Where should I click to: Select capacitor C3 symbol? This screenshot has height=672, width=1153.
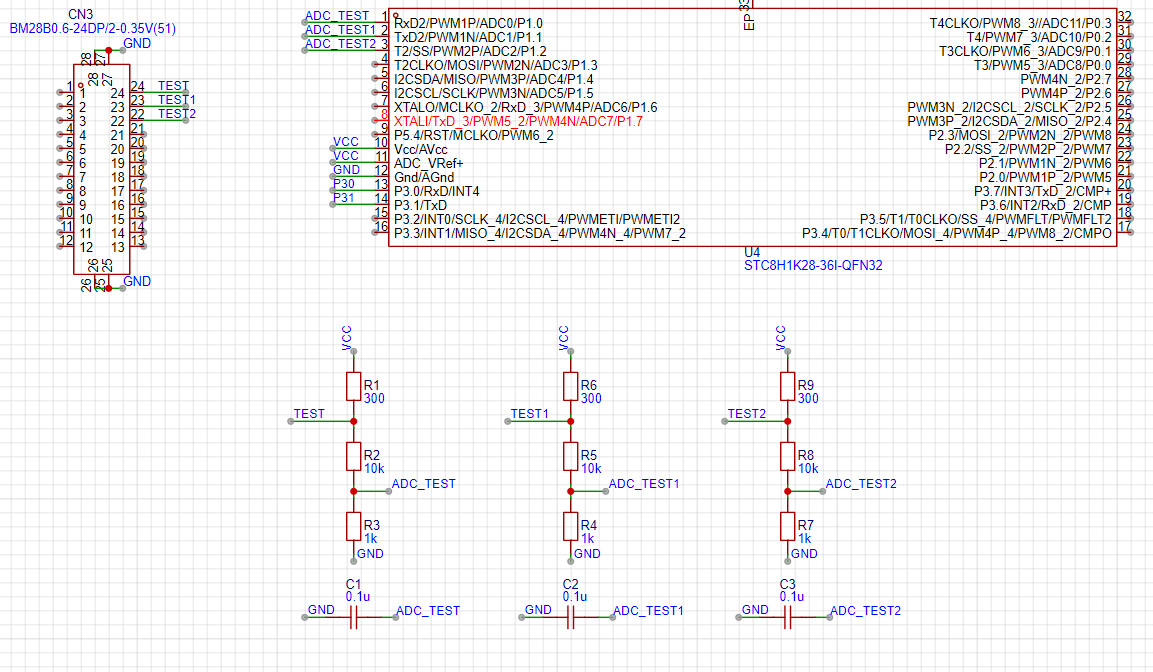[x=787, y=618]
